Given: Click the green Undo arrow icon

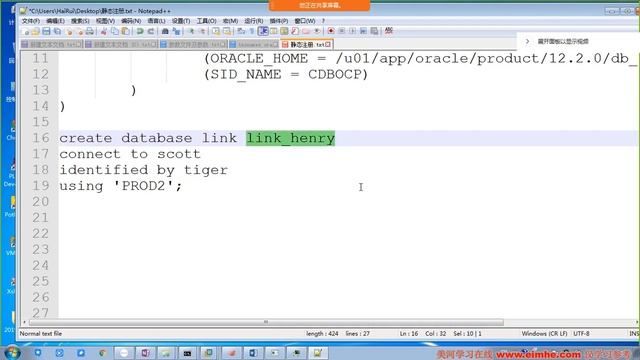Looking at the screenshot, I should [x=140, y=31].
